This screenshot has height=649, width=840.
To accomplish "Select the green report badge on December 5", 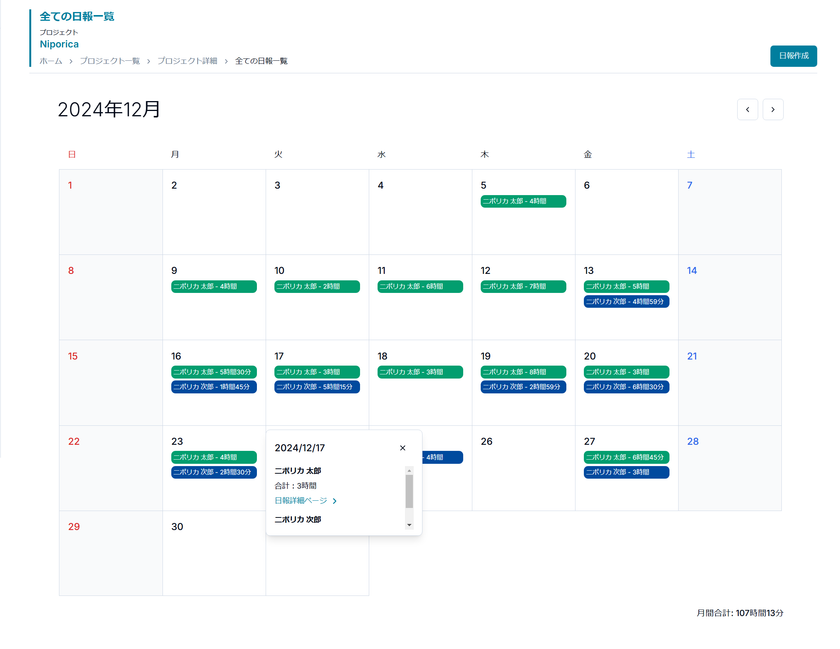I will pos(523,202).
